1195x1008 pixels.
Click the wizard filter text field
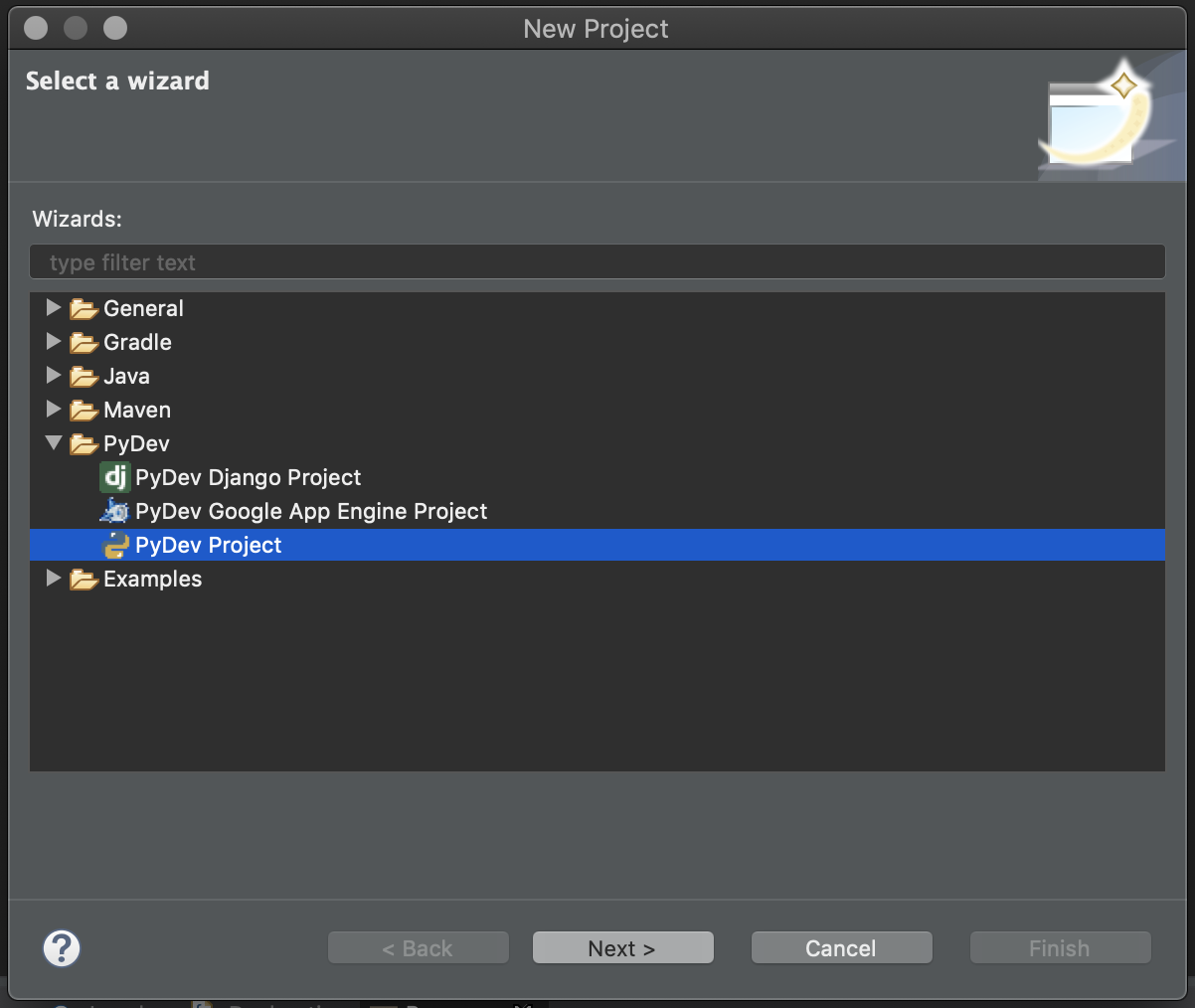pyautogui.click(x=597, y=262)
